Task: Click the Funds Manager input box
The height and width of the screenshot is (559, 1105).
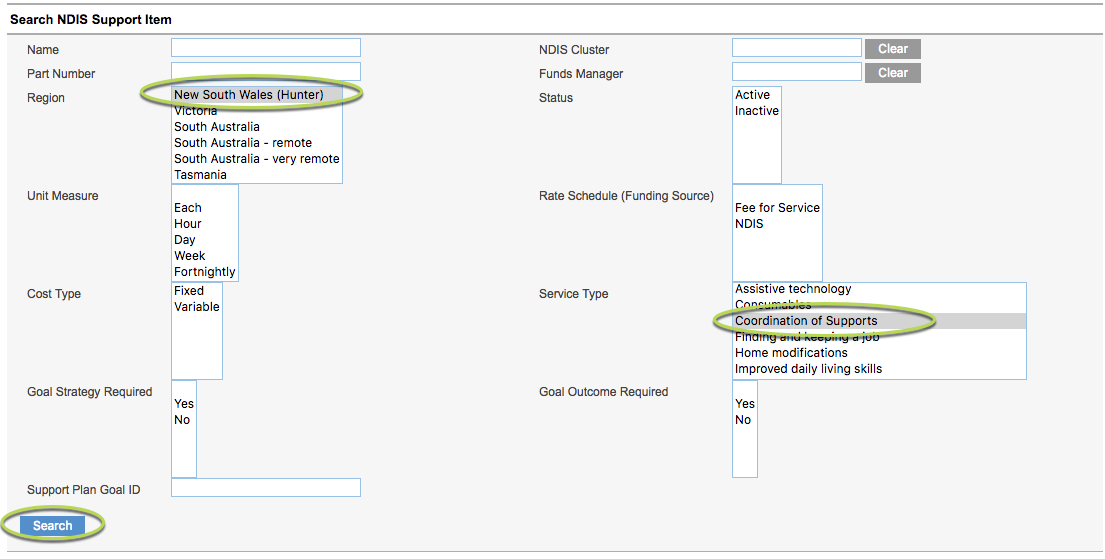Action: pyautogui.click(x=796, y=71)
